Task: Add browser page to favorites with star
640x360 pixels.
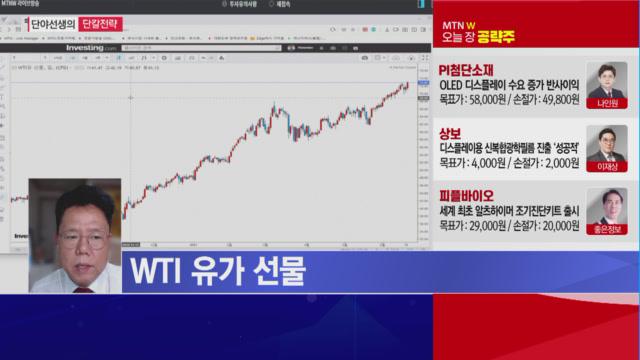Action: (x=353, y=29)
